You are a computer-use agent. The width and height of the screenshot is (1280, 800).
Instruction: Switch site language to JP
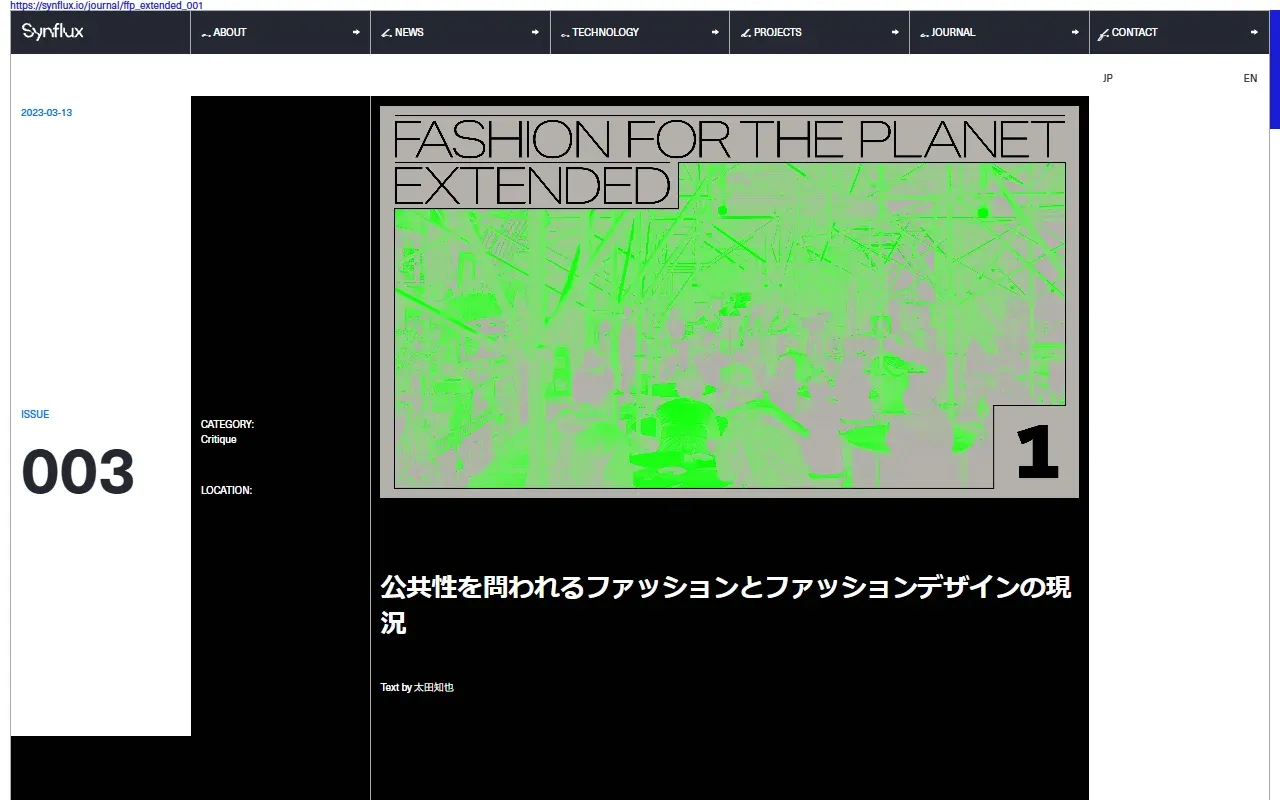click(1107, 78)
